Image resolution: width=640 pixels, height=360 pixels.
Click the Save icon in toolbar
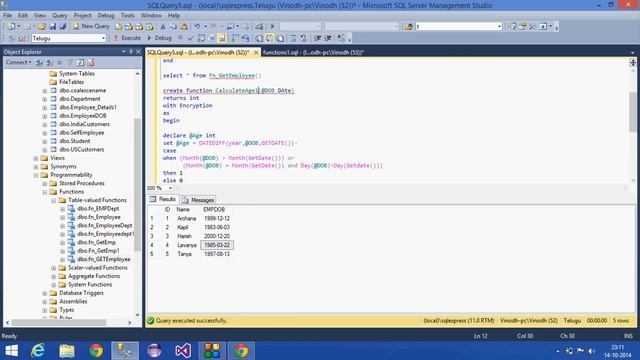(53, 26)
